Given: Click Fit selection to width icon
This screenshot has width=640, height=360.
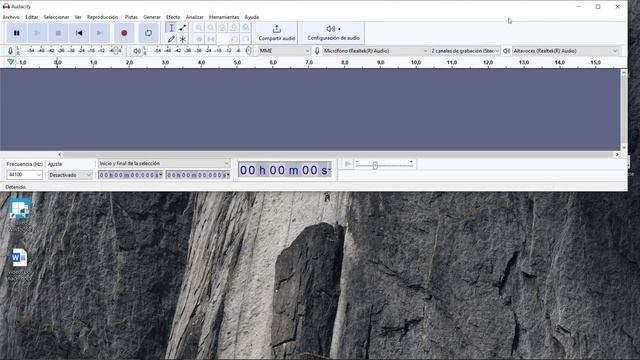Looking at the screenshot, I should coord(222,28).
